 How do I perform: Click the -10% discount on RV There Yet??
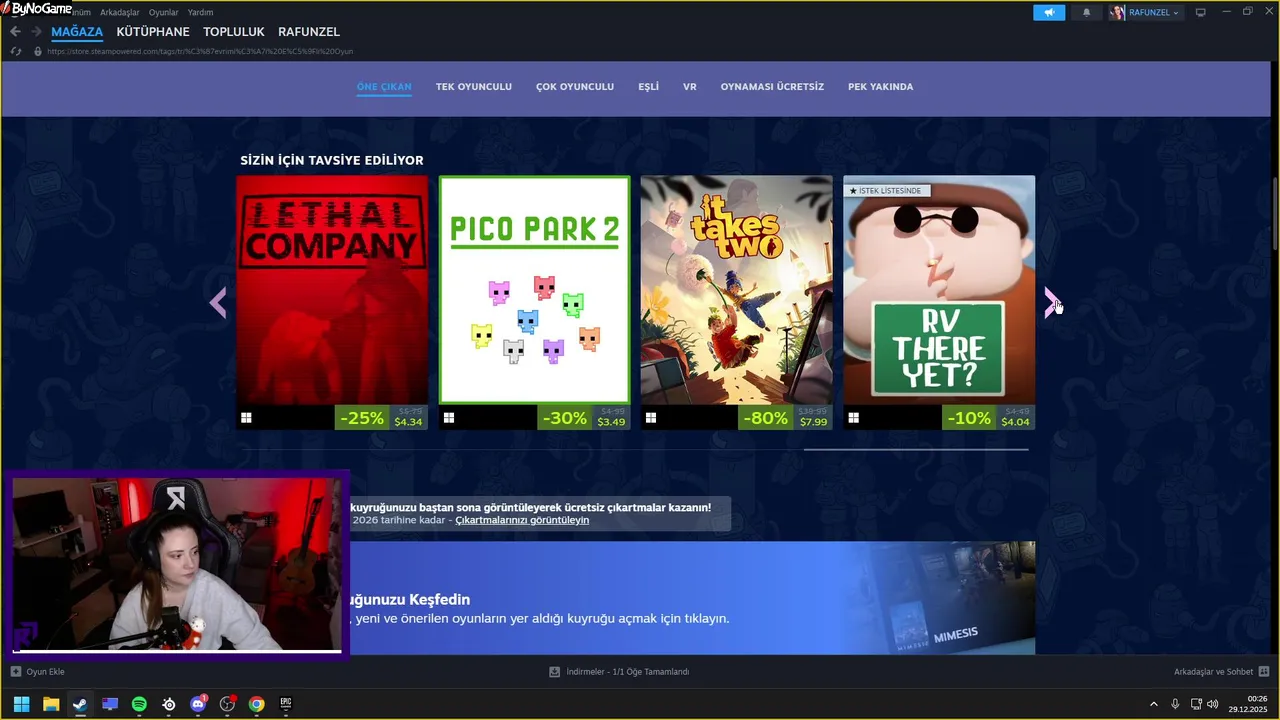pos(969,418)
